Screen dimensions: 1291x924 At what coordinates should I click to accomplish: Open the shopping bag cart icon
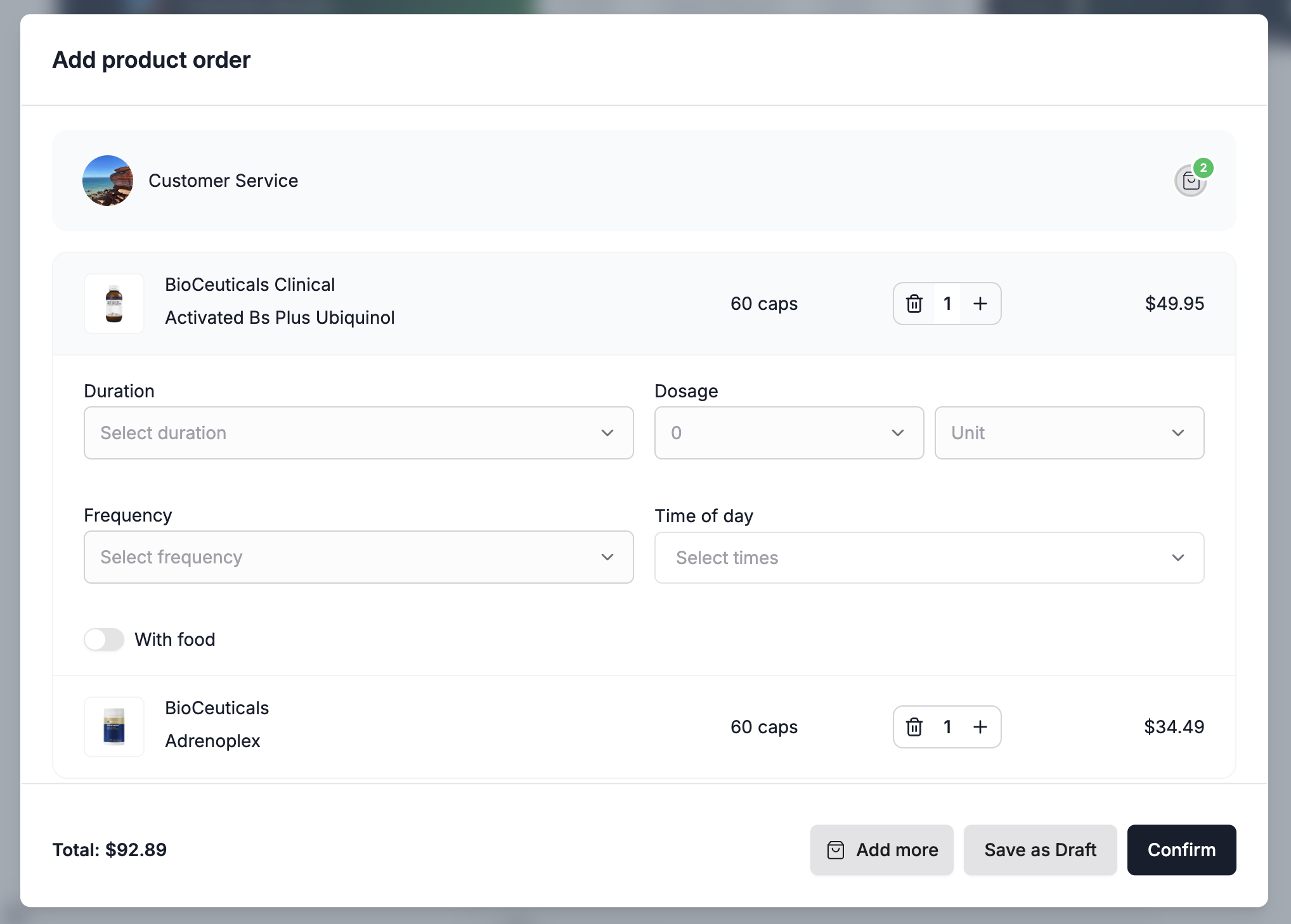(1190, 181)
